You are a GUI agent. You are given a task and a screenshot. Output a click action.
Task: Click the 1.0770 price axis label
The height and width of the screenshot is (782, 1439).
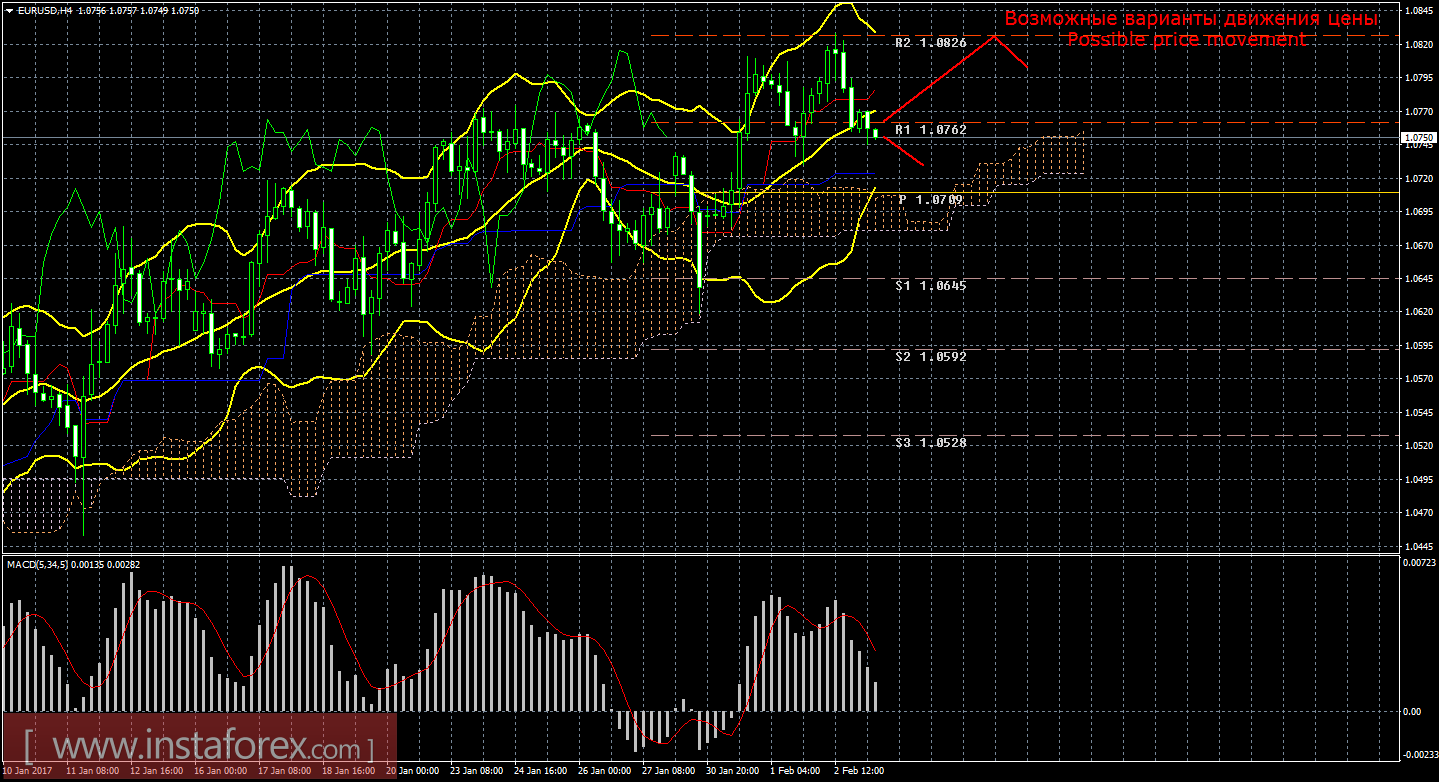[x=1418, y=112]
